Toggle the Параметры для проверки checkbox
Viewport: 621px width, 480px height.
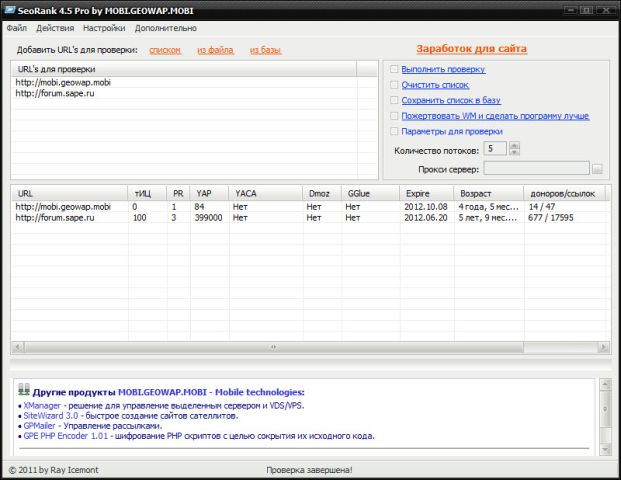click(x=394, y=131)
